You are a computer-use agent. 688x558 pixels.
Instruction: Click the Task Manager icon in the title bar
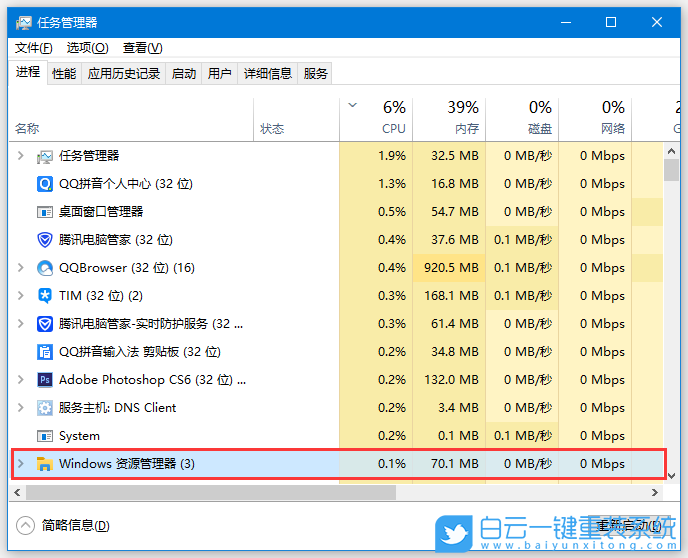(24, 22)
